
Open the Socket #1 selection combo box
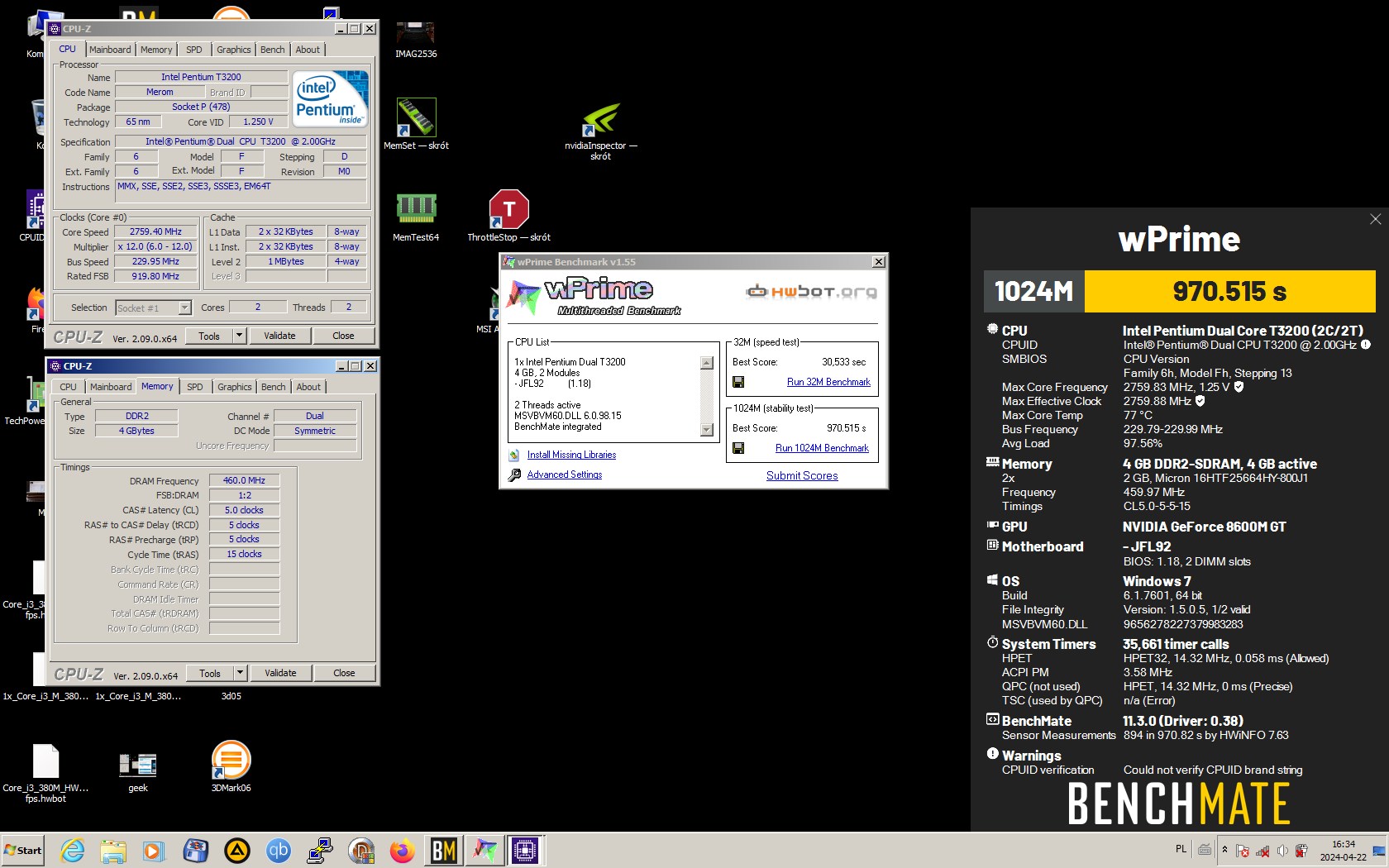[x=154, y=308]
